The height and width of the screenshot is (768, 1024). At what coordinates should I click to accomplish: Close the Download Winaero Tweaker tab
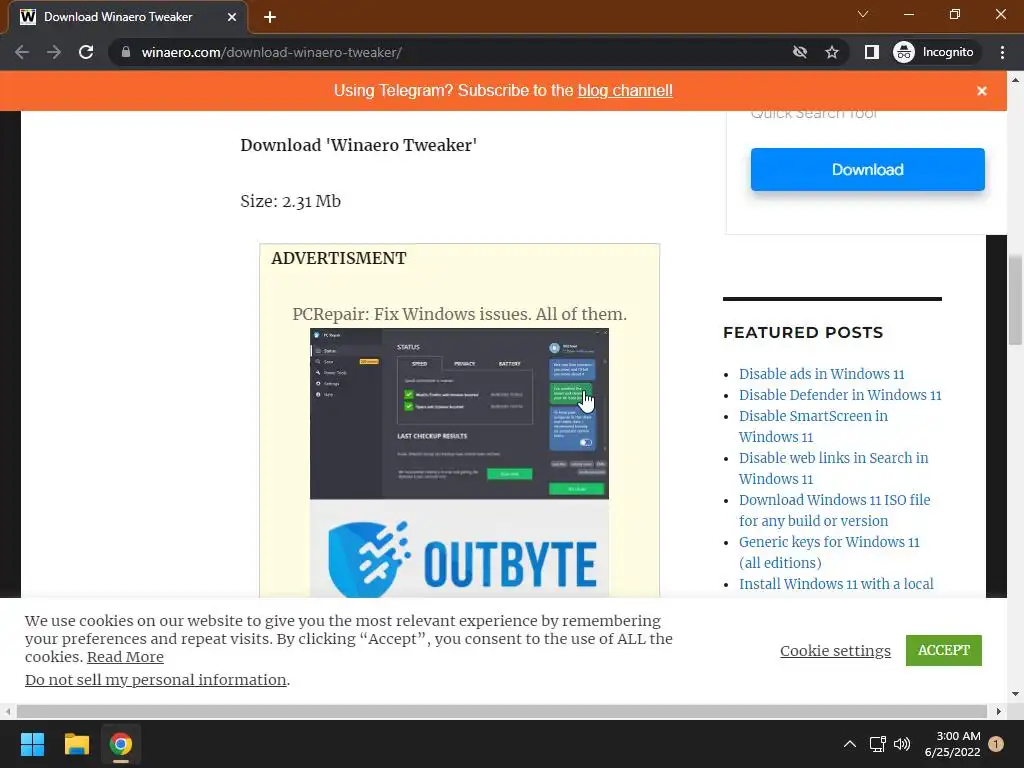click(x=232, y=17)
